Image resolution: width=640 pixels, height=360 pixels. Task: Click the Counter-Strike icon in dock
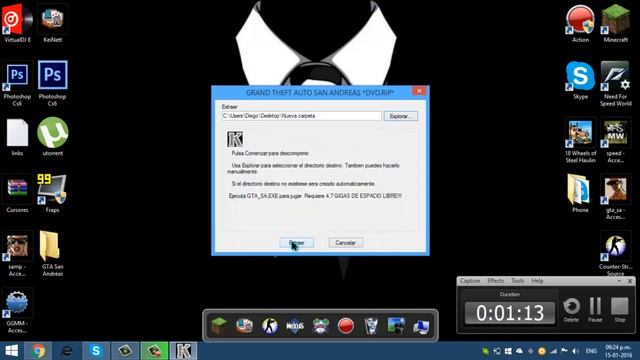tap(270, 326)
